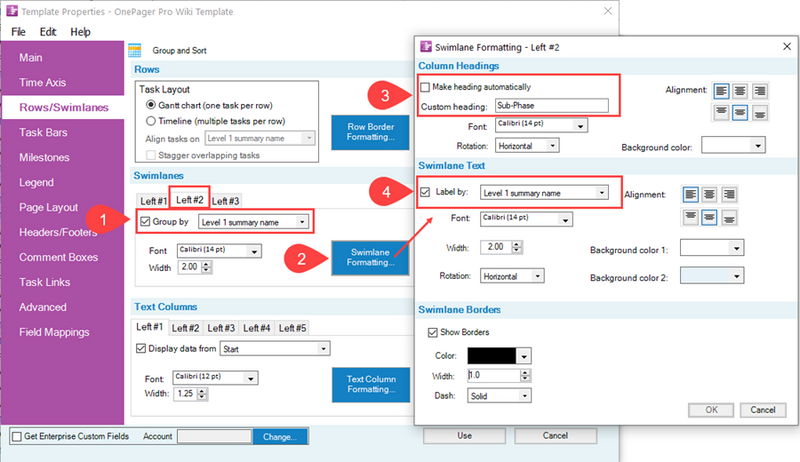
Task: Click the Group and Sort table icon
Action: 135,50
